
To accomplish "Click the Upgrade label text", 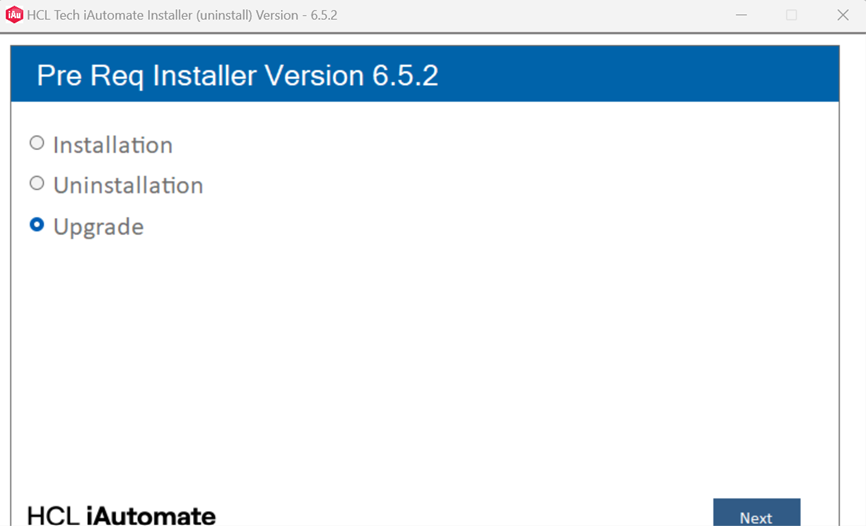I will click(98, 227).
